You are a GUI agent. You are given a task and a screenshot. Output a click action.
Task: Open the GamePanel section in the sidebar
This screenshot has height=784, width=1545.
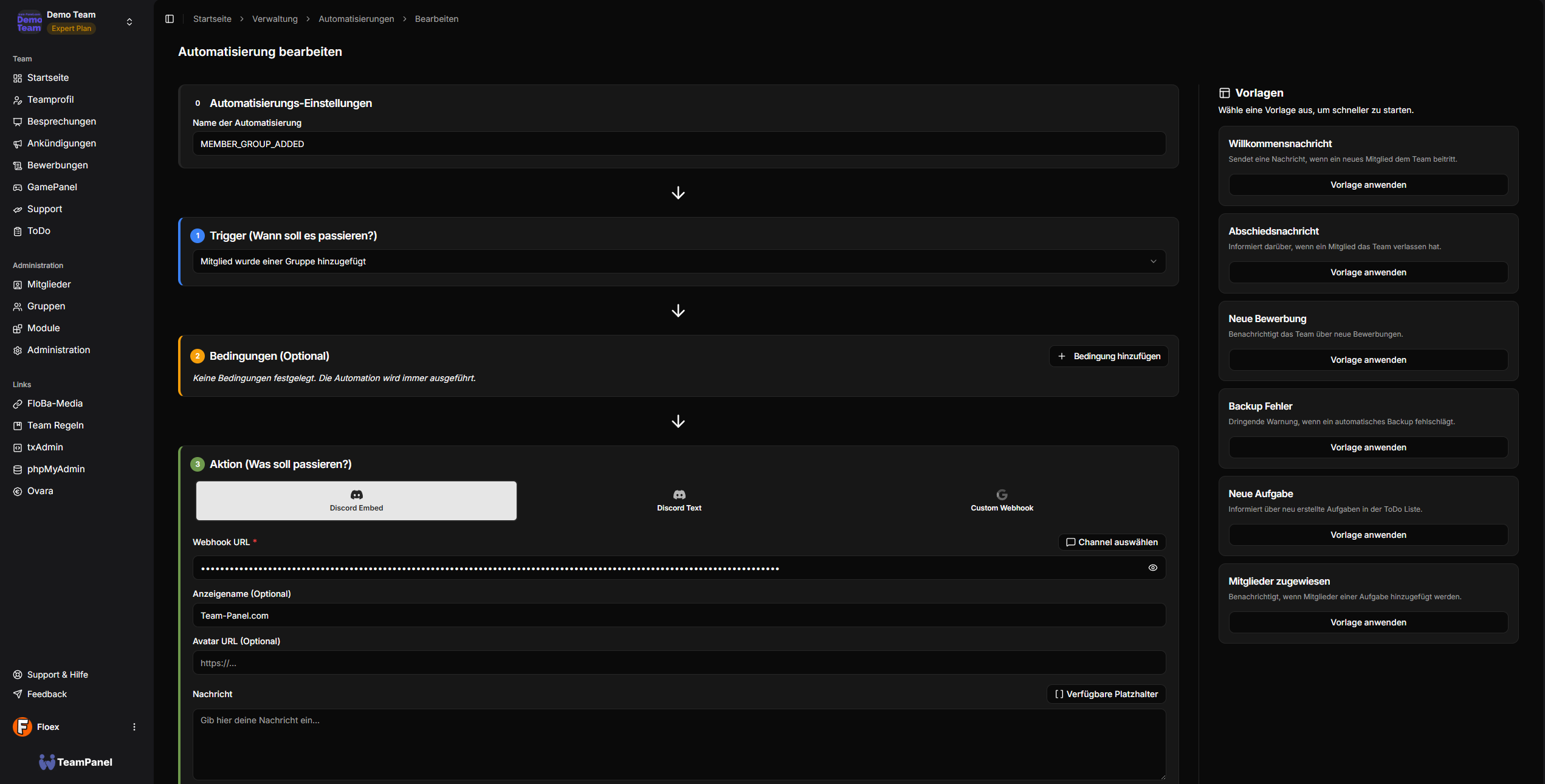pos(52,187)
